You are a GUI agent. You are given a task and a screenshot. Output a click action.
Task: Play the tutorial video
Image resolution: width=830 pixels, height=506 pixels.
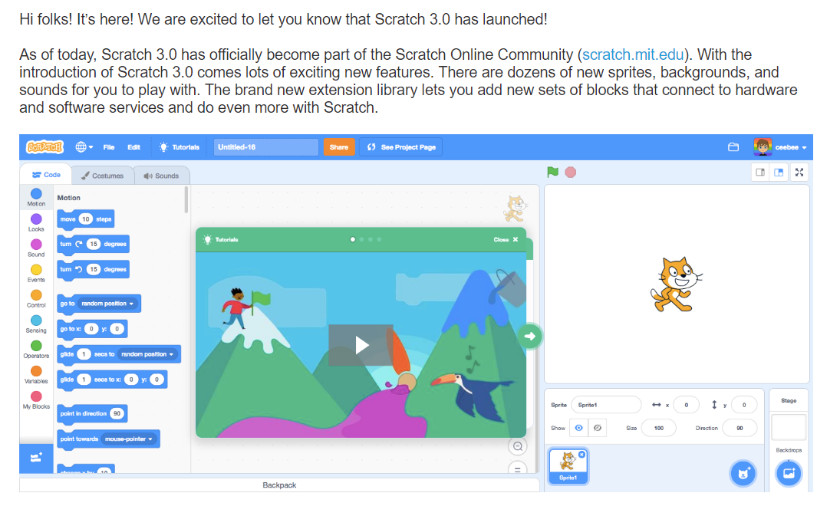[x=361, y=345]
